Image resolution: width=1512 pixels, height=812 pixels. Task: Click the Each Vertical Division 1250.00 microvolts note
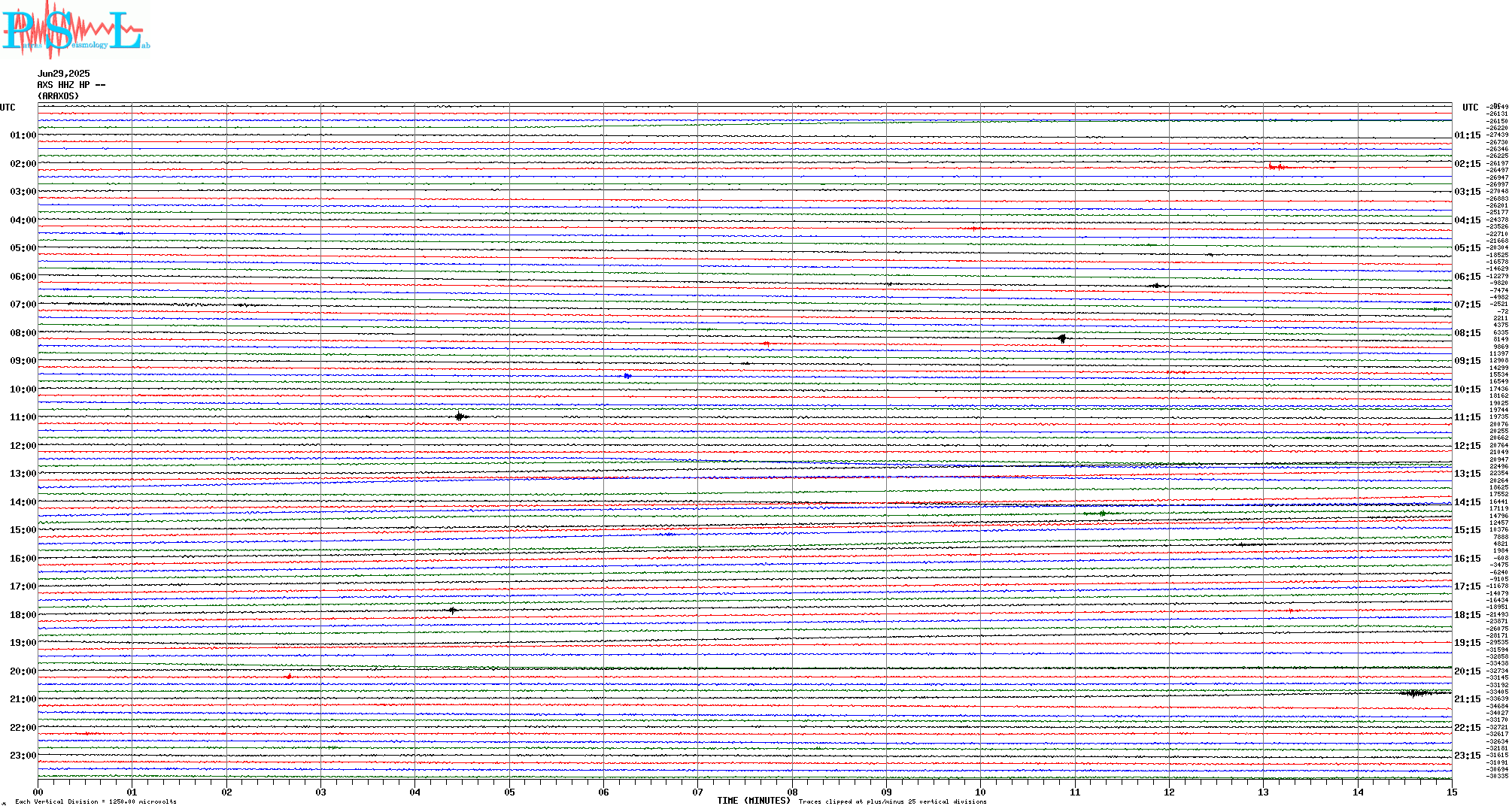point(96,801)
